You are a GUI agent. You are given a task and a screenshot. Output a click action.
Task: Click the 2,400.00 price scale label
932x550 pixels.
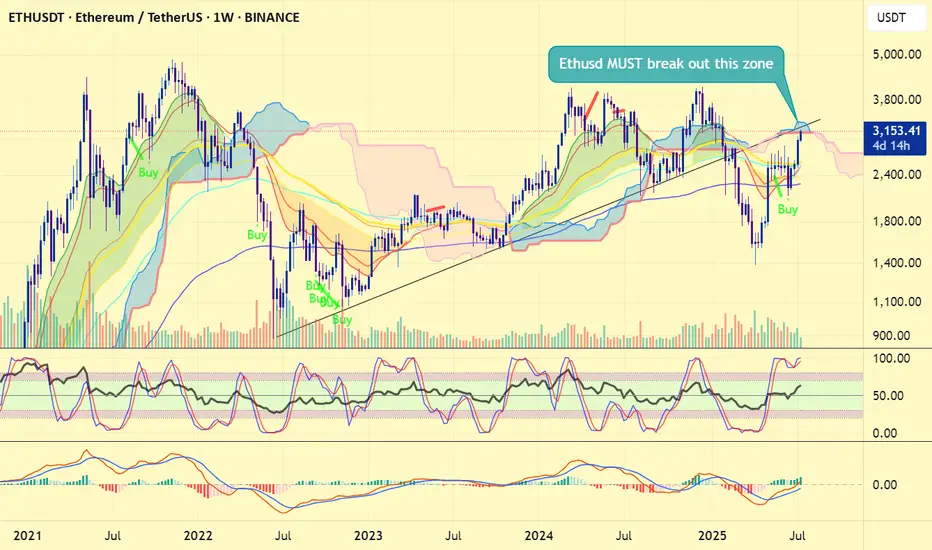(896, 174)
